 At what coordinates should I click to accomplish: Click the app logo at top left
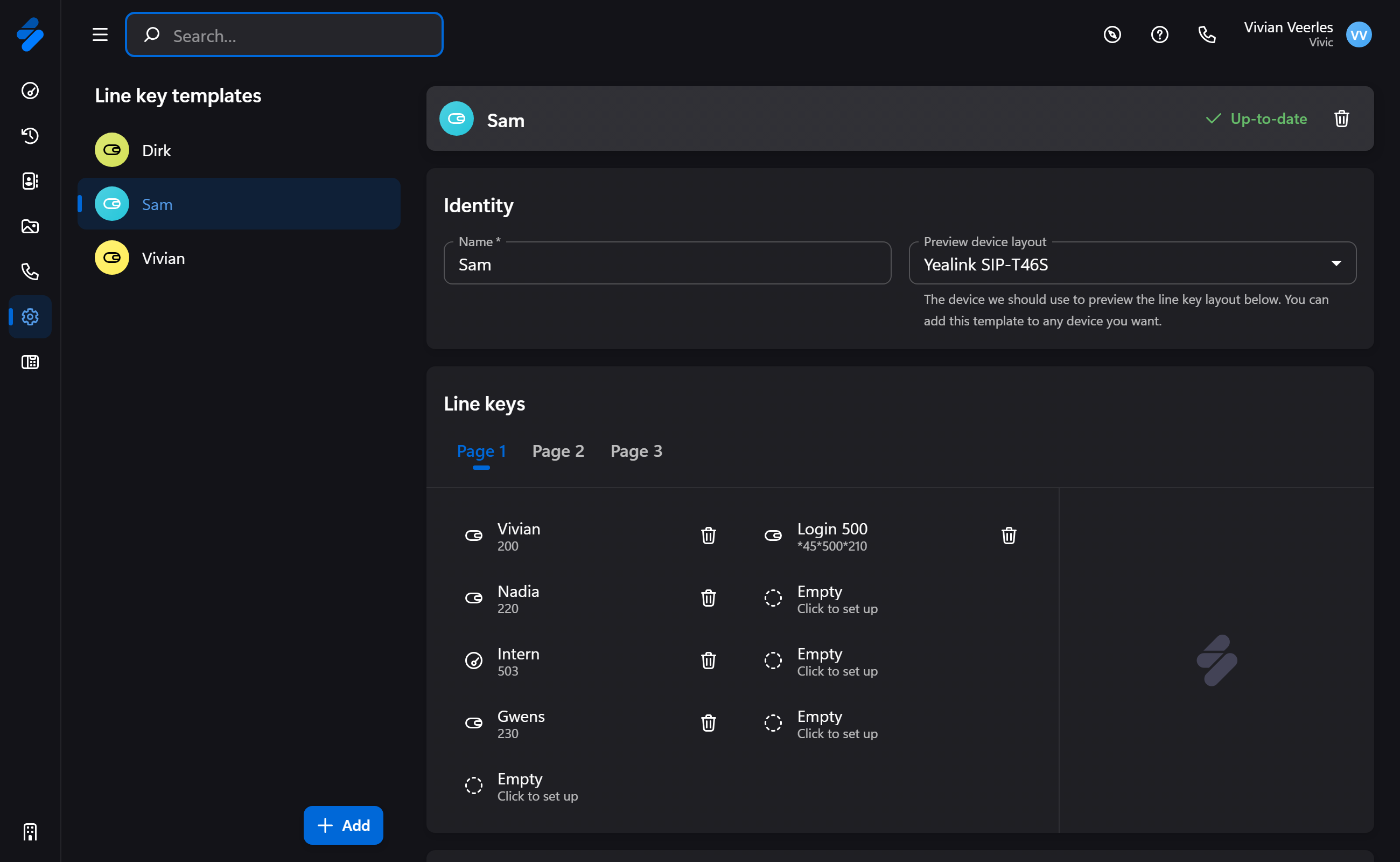point(30,35)
